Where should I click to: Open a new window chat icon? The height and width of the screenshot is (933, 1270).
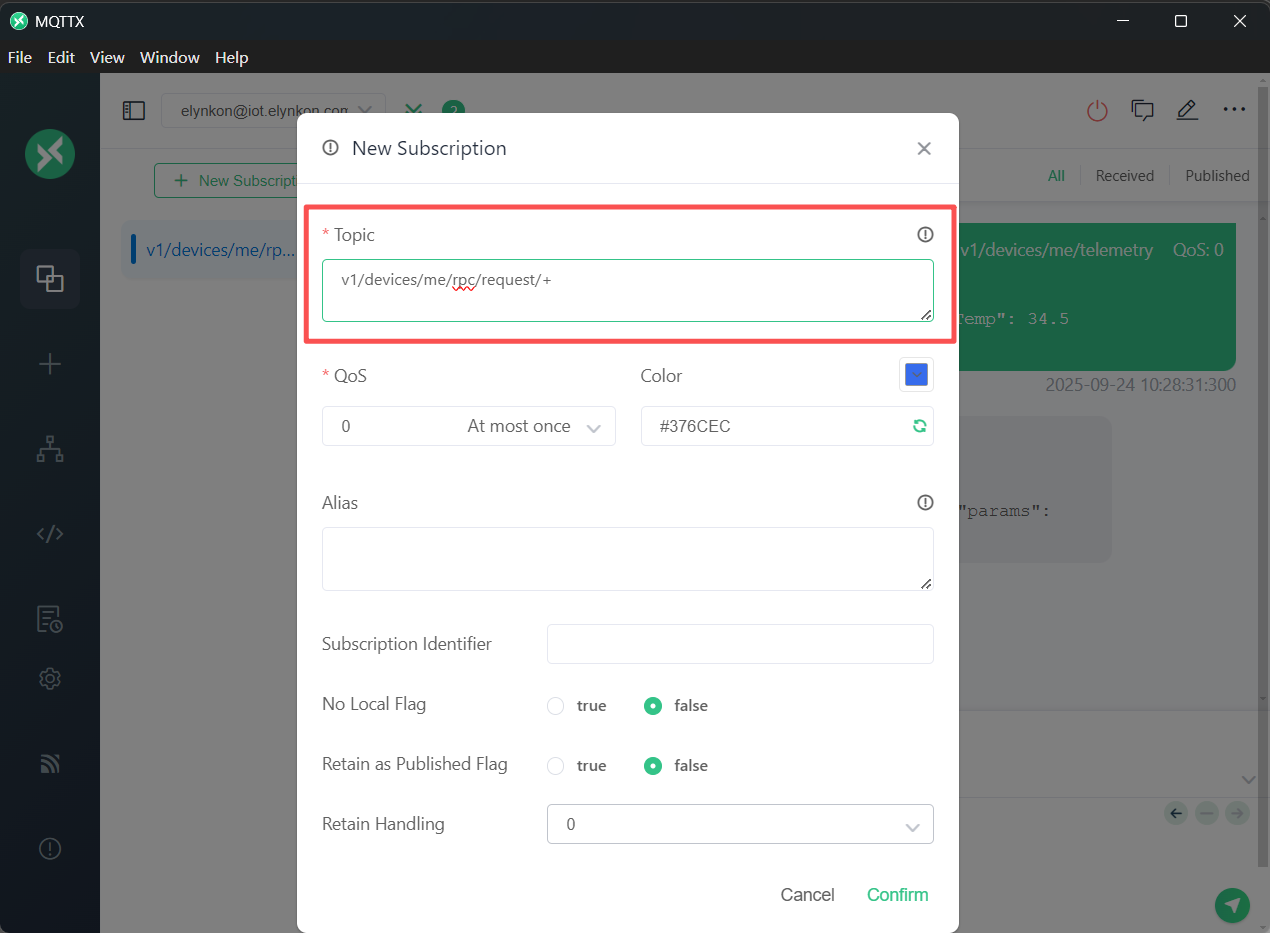(1142, 110)
